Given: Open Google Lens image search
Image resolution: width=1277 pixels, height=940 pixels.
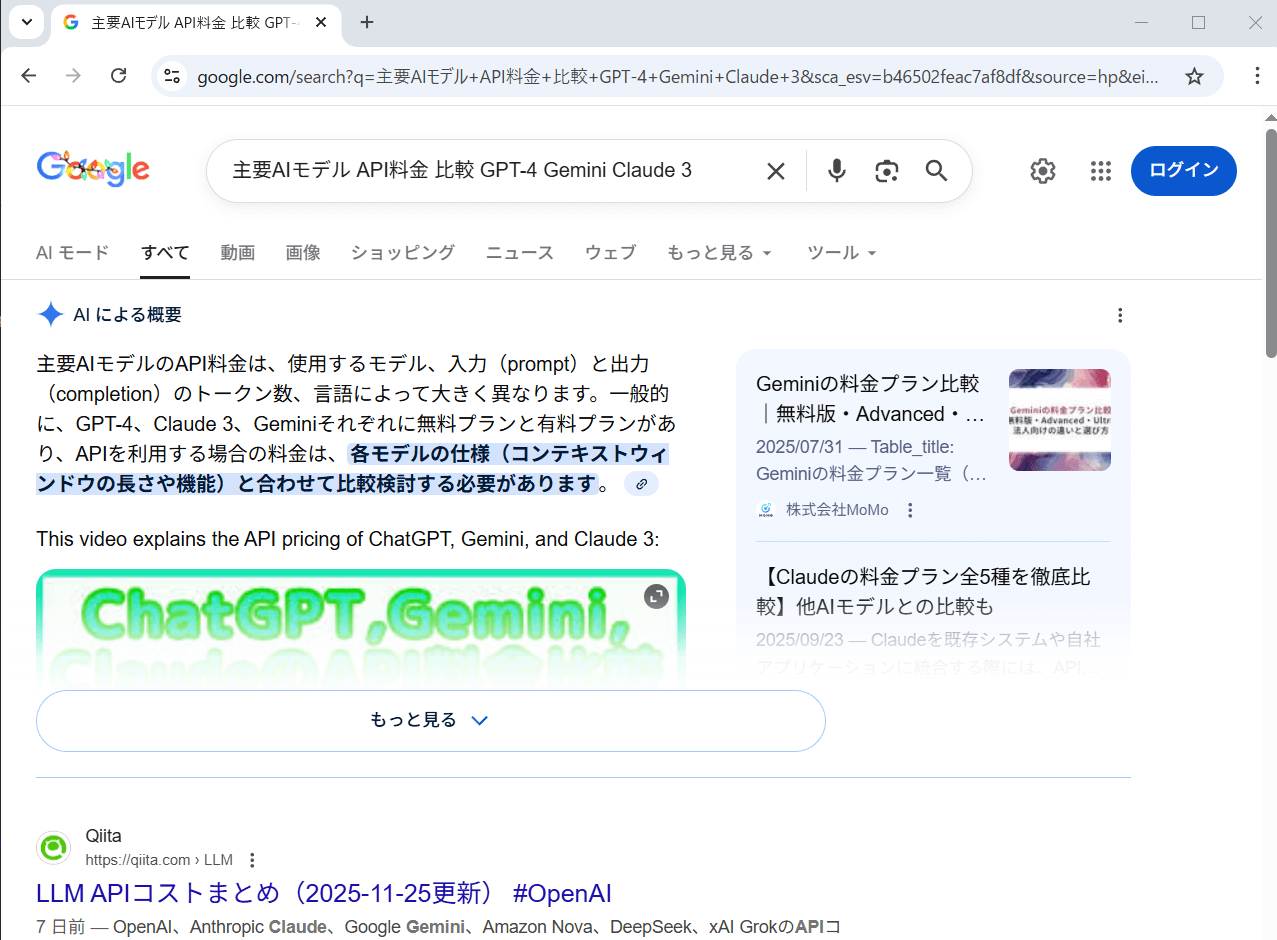Looking at the screenshot, I should (886, 171).
